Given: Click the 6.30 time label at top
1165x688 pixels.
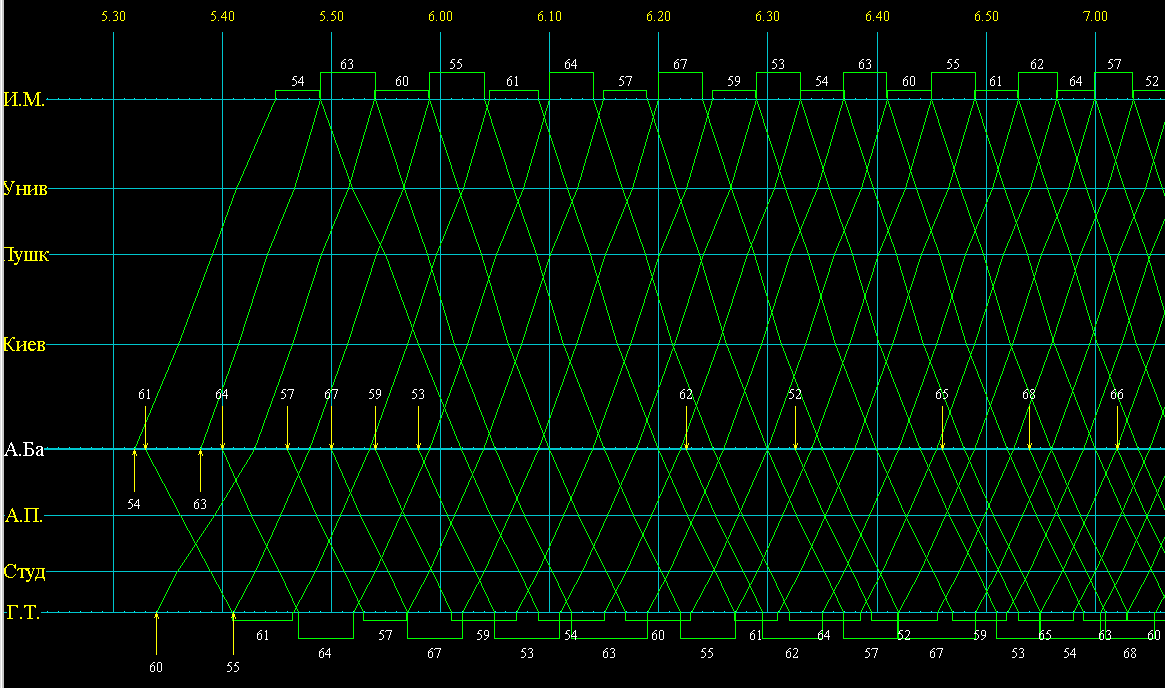Looking at the screenshot, I should point(767,16).
